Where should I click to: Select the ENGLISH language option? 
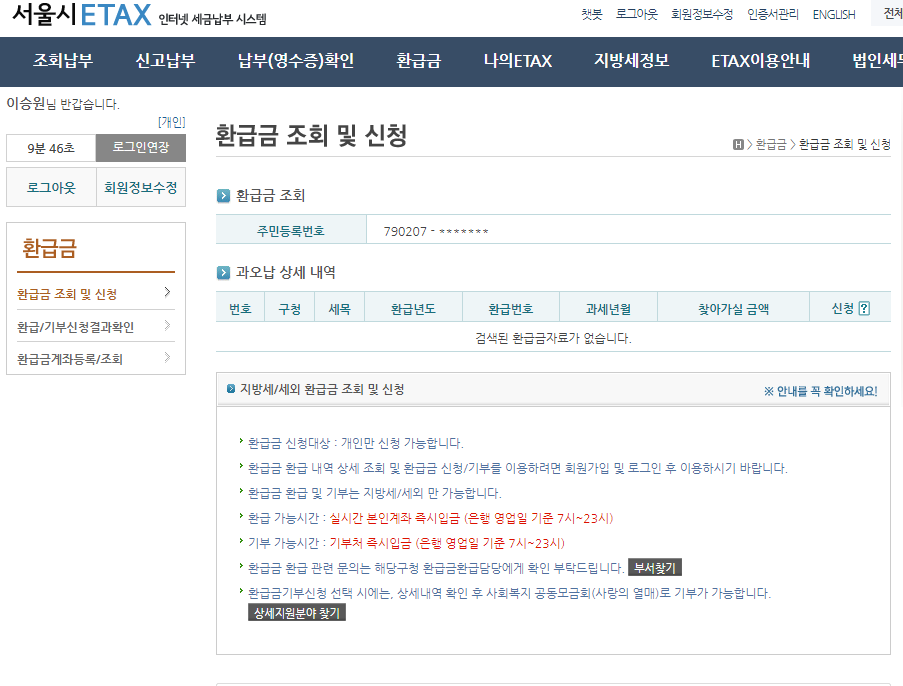[833, 13]
